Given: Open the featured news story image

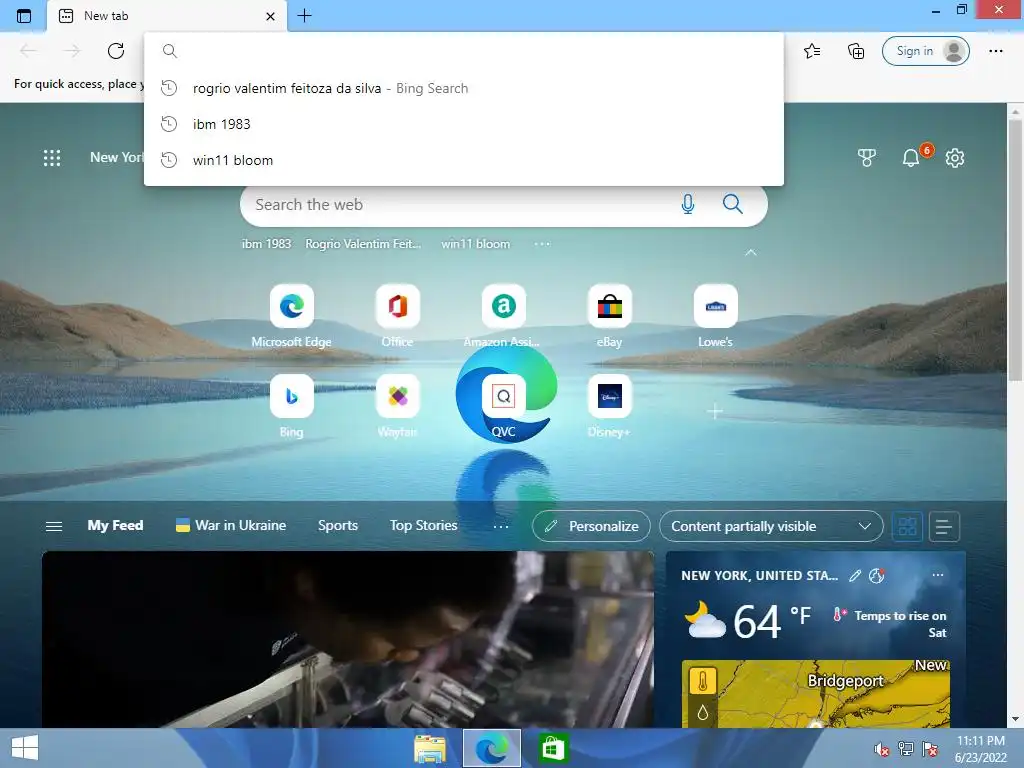Looking at the screenshot, I should [x=348, y=639].
